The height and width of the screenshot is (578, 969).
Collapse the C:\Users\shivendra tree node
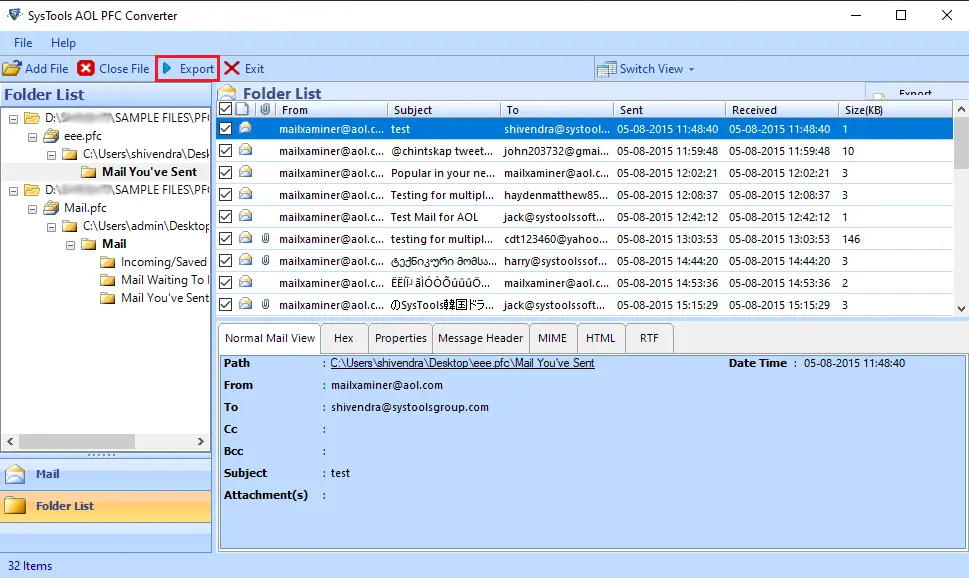tap(51, 155)
